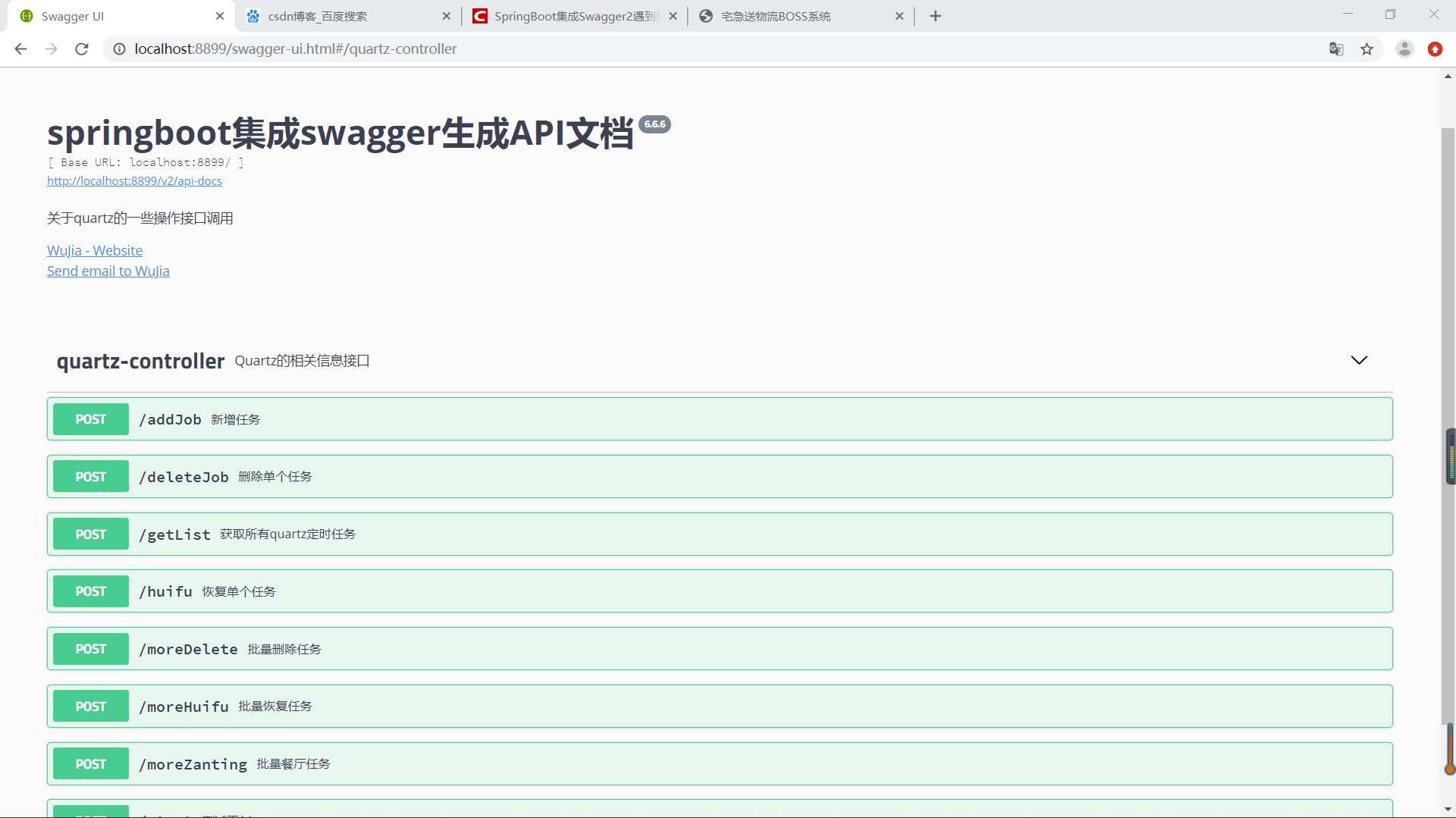Open the browser profile avatar icon
This screenshot has height=818, width=1456.
[1404, 49]
